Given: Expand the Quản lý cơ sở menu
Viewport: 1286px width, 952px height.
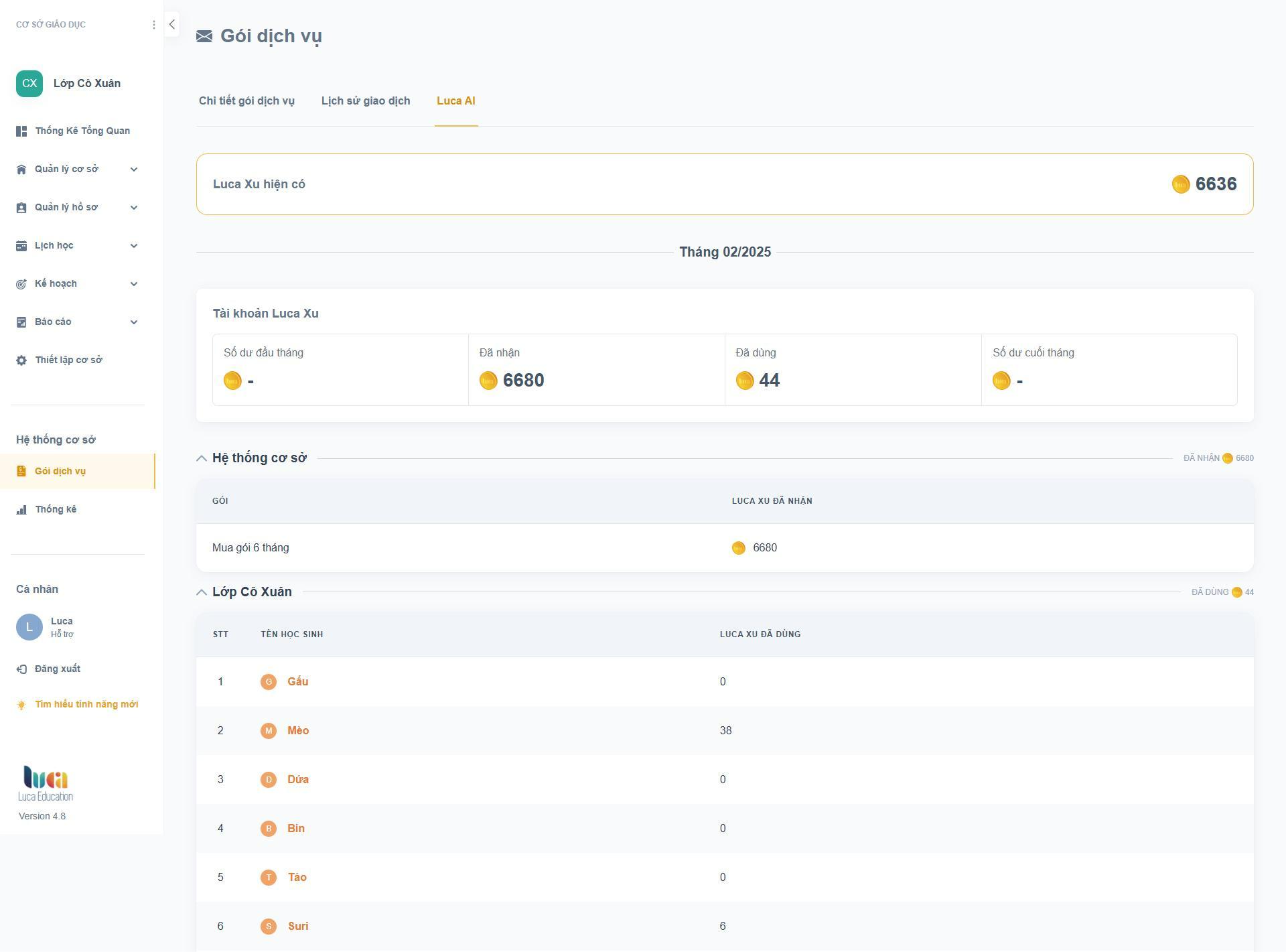Looking at the screenshot, I should 67,169.
